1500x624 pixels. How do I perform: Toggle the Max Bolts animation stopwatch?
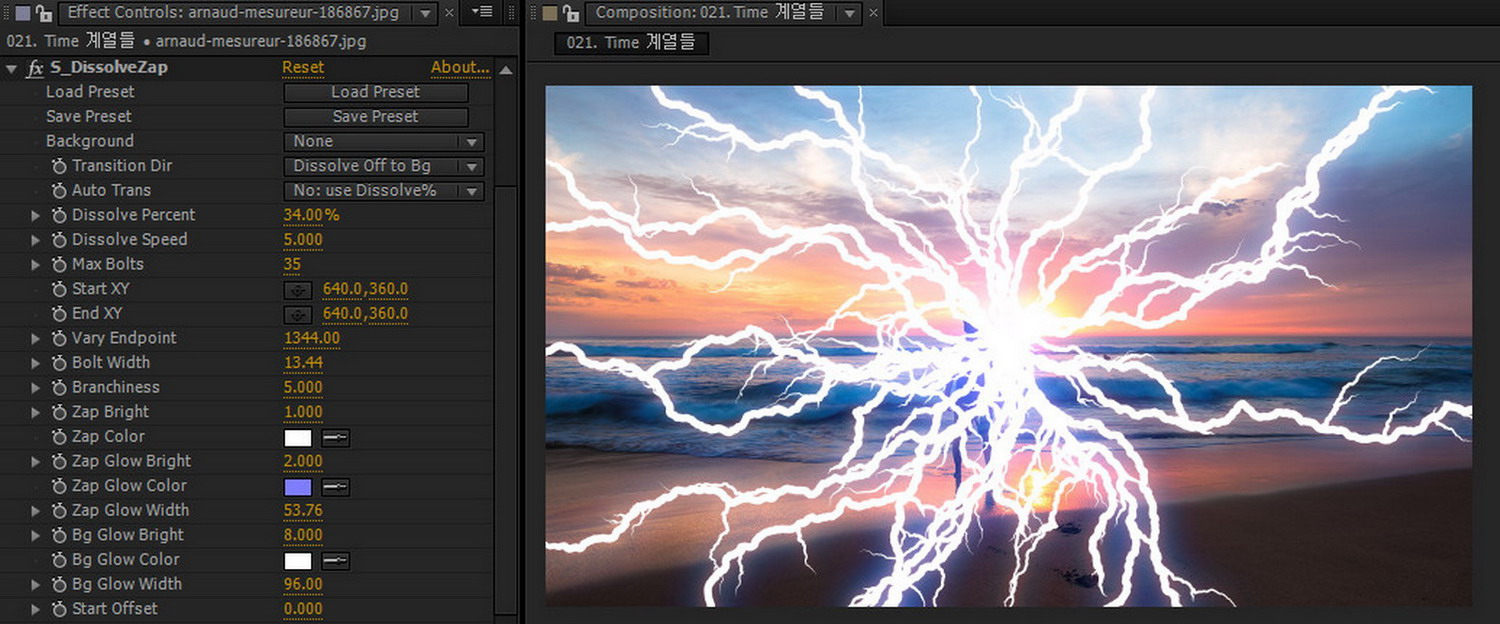[59, 264]
